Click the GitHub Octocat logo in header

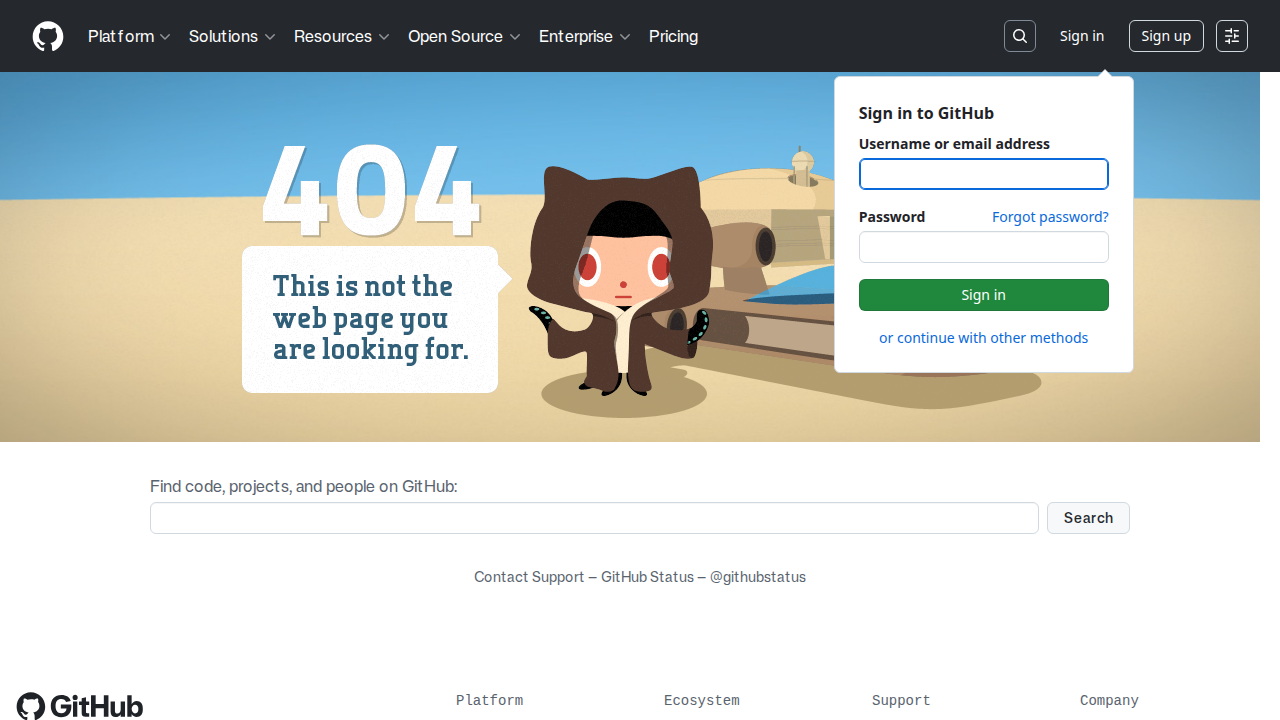coord(48,36)
